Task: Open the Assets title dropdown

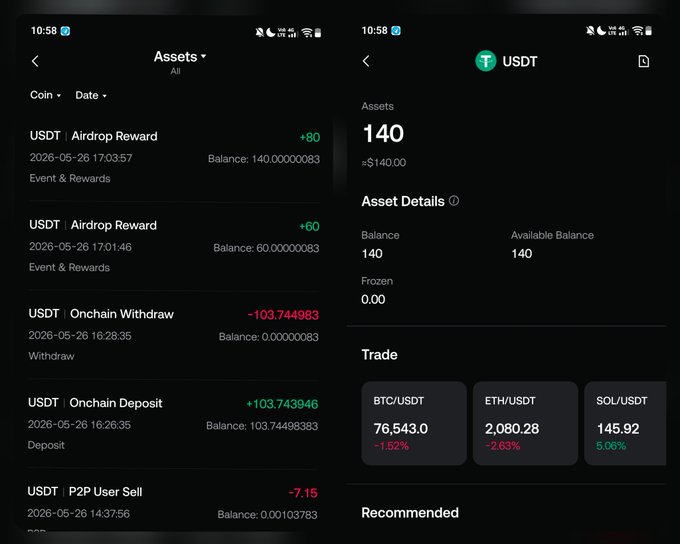Action: click(x=180, y=57)
